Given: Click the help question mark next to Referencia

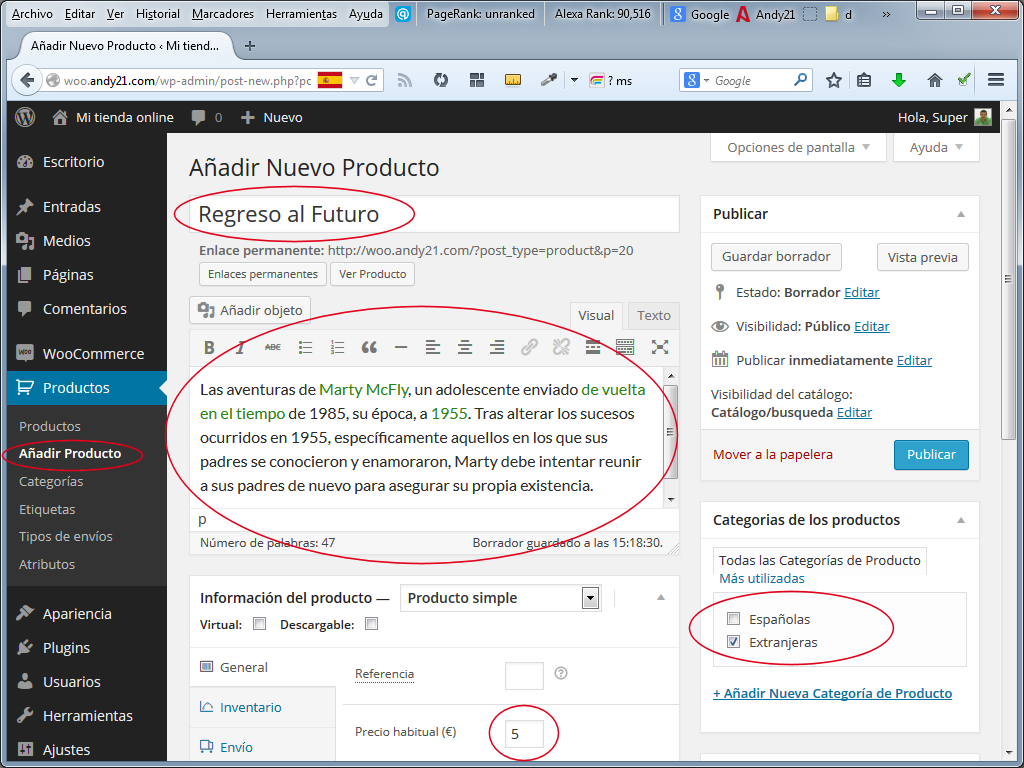Looking at the screenshot, I should pos(560,673).
